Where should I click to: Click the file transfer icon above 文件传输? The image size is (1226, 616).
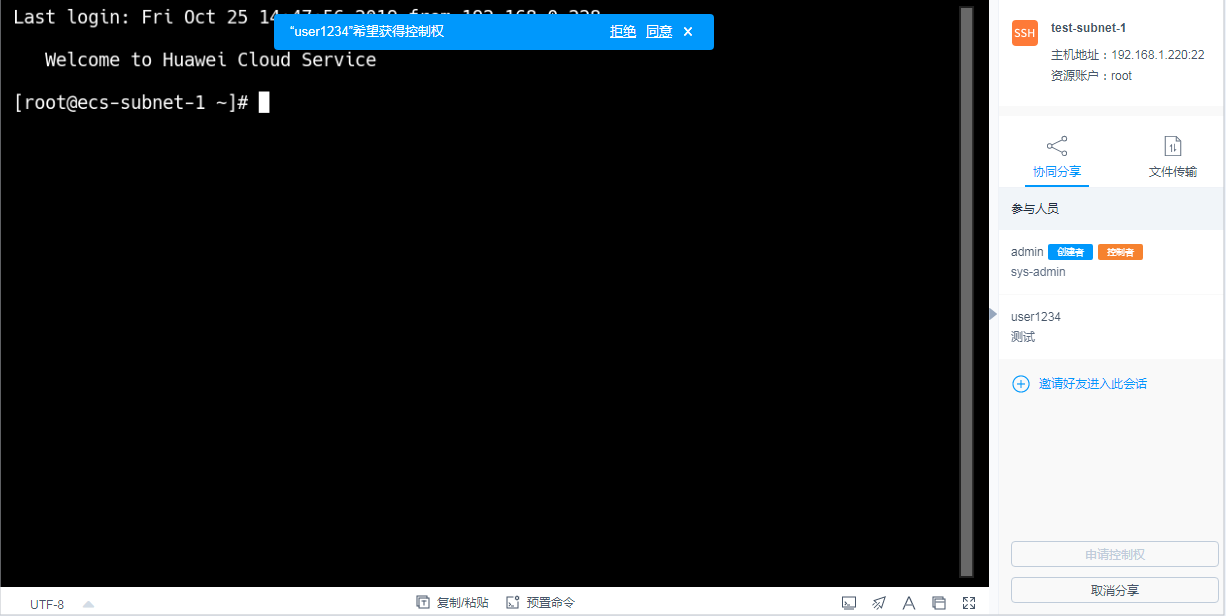tap(1173, 146)
